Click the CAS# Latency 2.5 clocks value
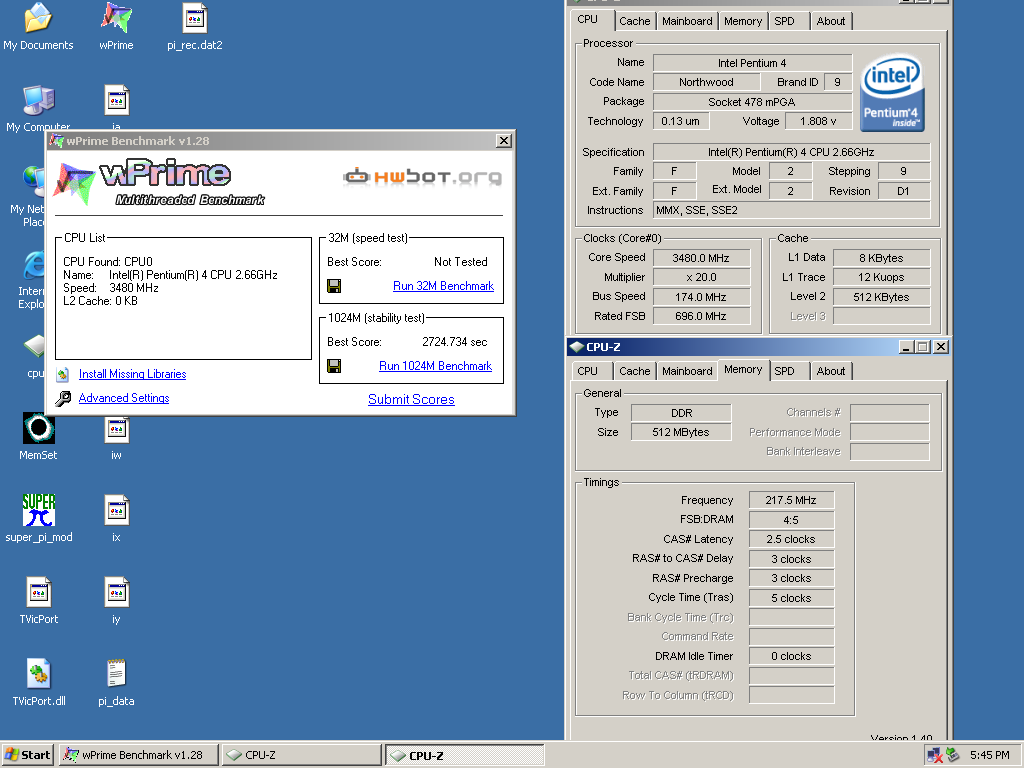The height and width of the screenshot is (768, 1024). [x=791, y=539]
